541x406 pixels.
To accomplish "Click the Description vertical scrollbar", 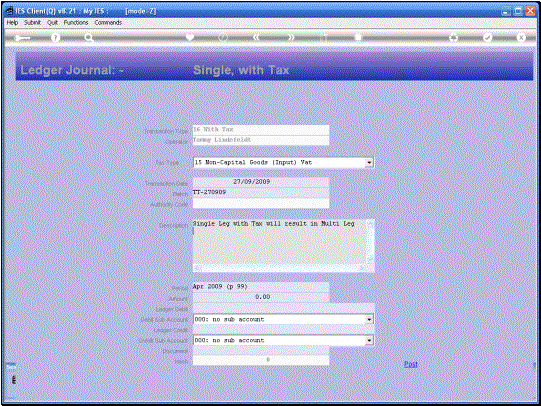I will click(x=370, y=241).
